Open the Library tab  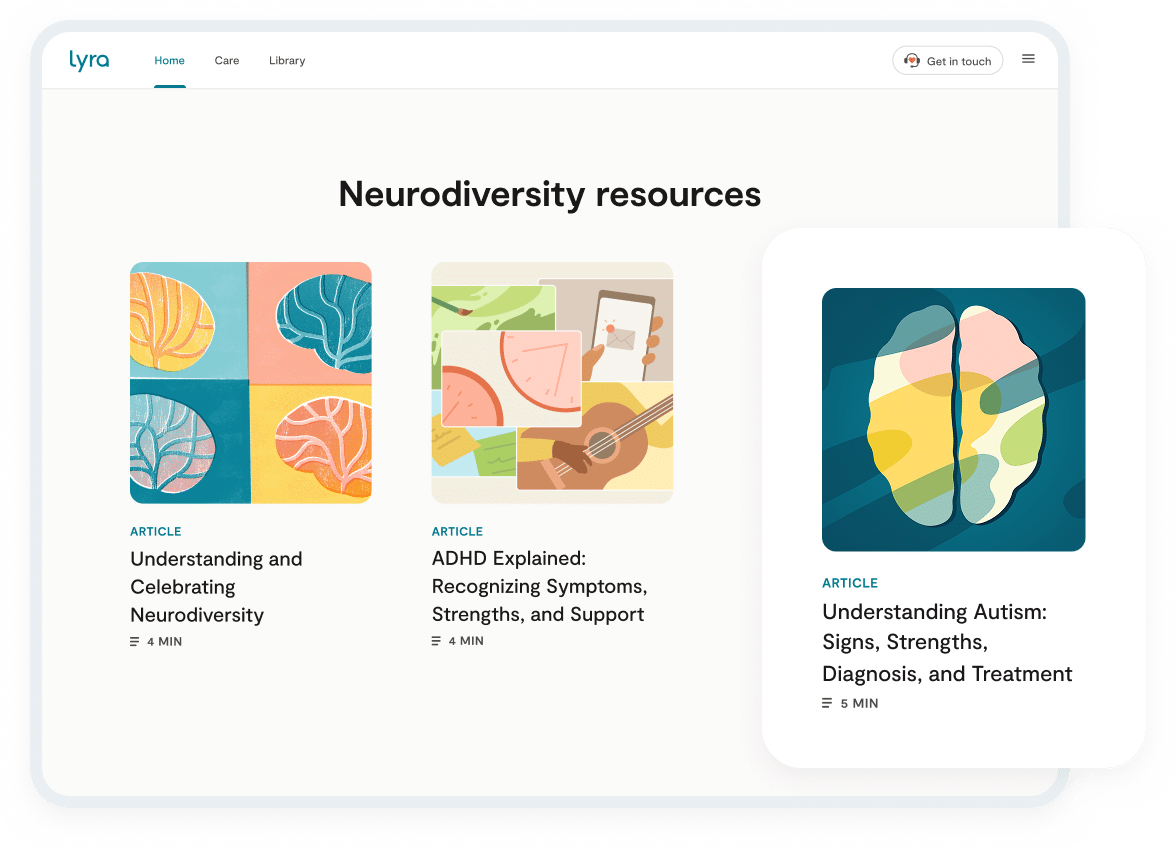click(x=287, y=61)
